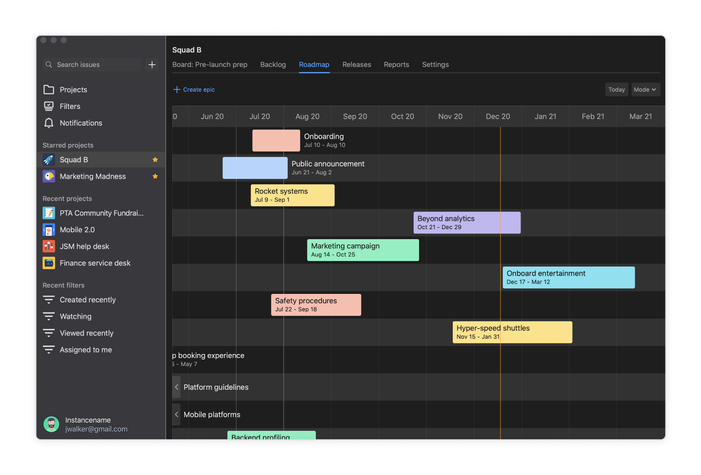Click the plus icon beside search
This screenshot has height=475, width=701.
152,65
